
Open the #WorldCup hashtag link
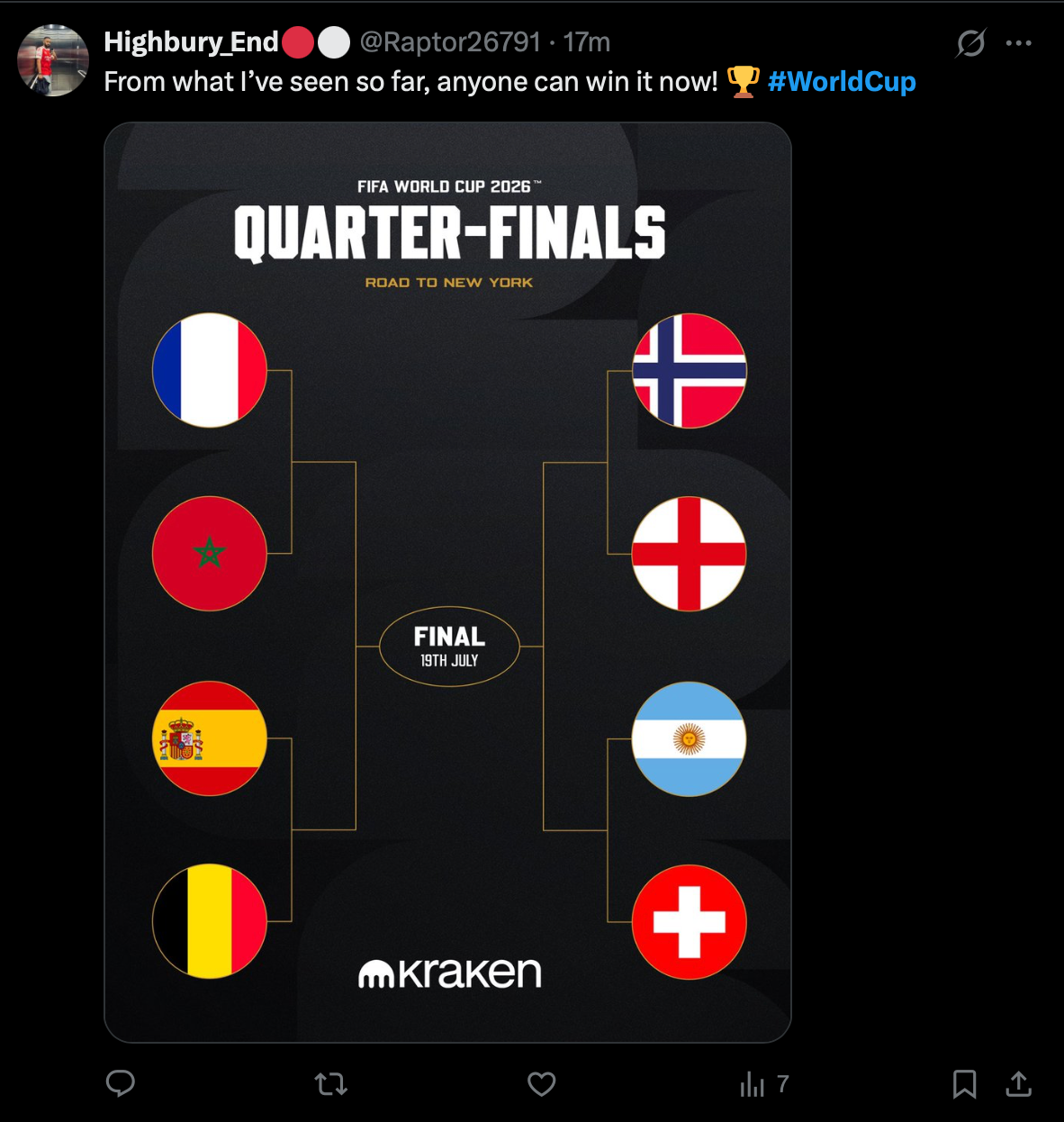coord(842,82)
